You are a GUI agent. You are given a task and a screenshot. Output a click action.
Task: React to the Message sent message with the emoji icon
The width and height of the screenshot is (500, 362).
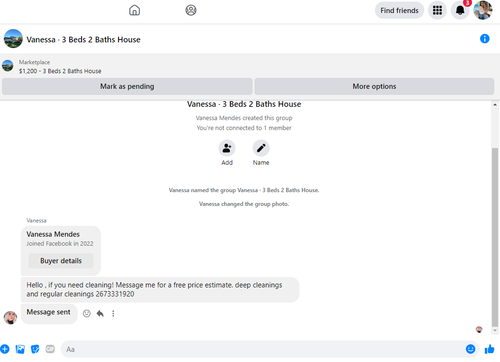point(87,313)
